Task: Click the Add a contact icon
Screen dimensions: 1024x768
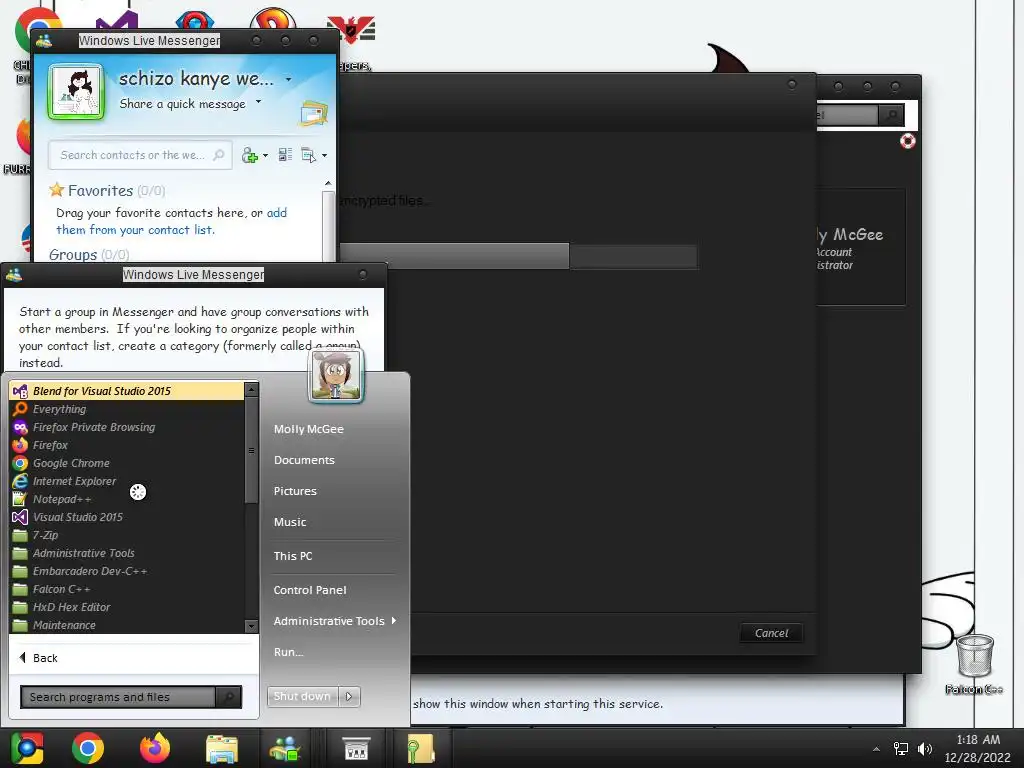Action: pyautogui.click(x=250, y=155)
